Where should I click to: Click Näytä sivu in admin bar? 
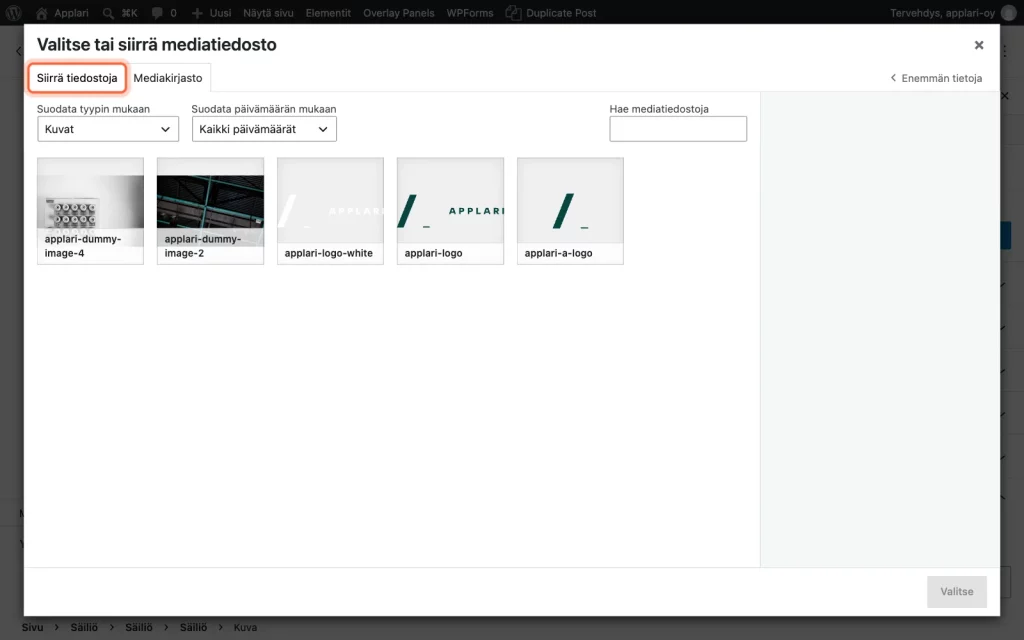tap(268, 12)
